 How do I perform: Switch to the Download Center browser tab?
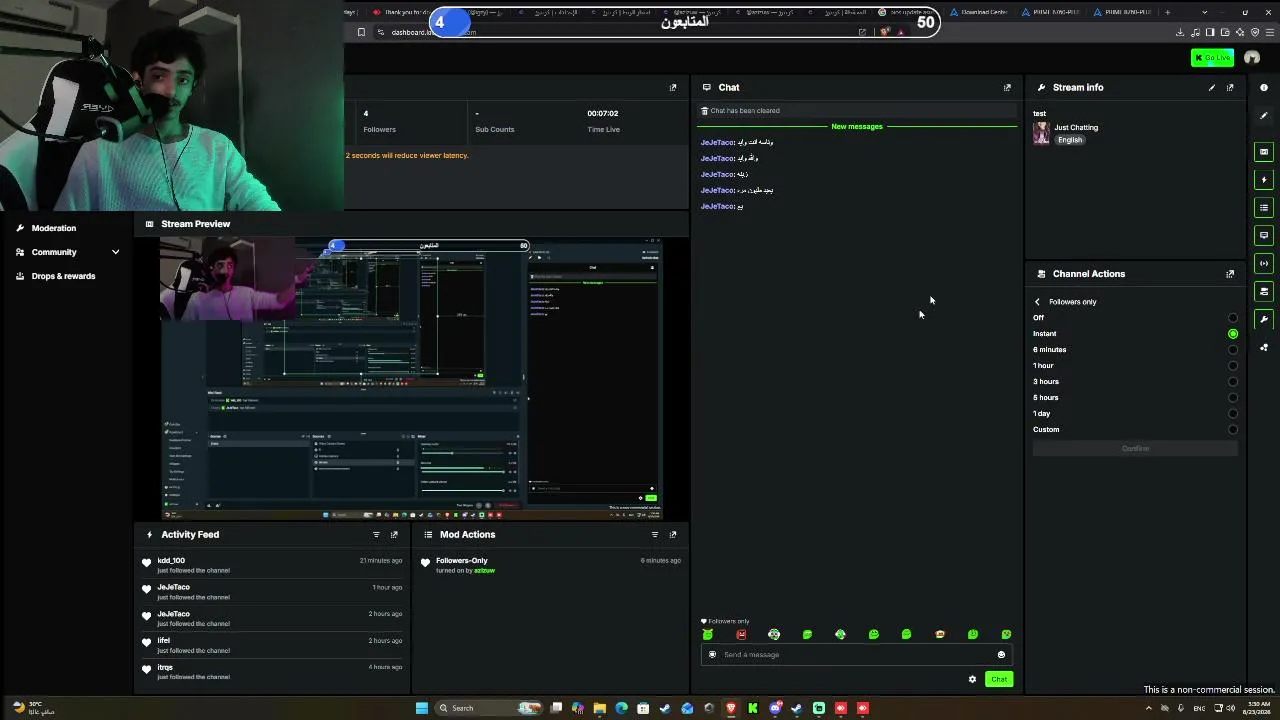[979, 12]
